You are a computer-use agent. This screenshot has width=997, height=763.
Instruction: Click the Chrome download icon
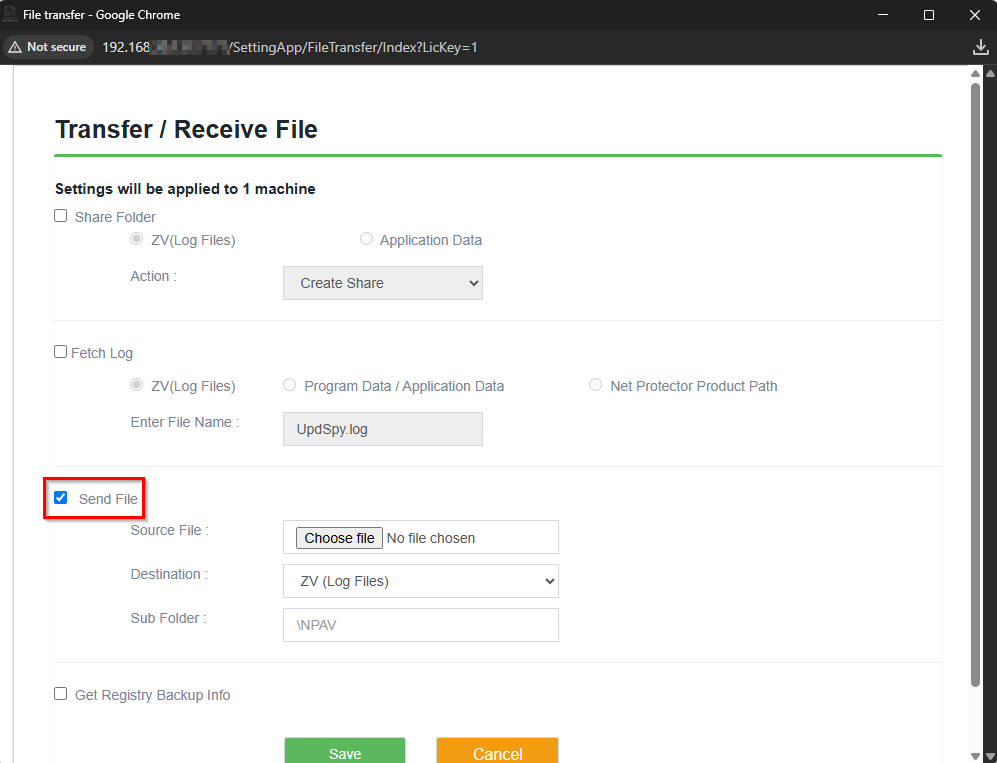980,47
